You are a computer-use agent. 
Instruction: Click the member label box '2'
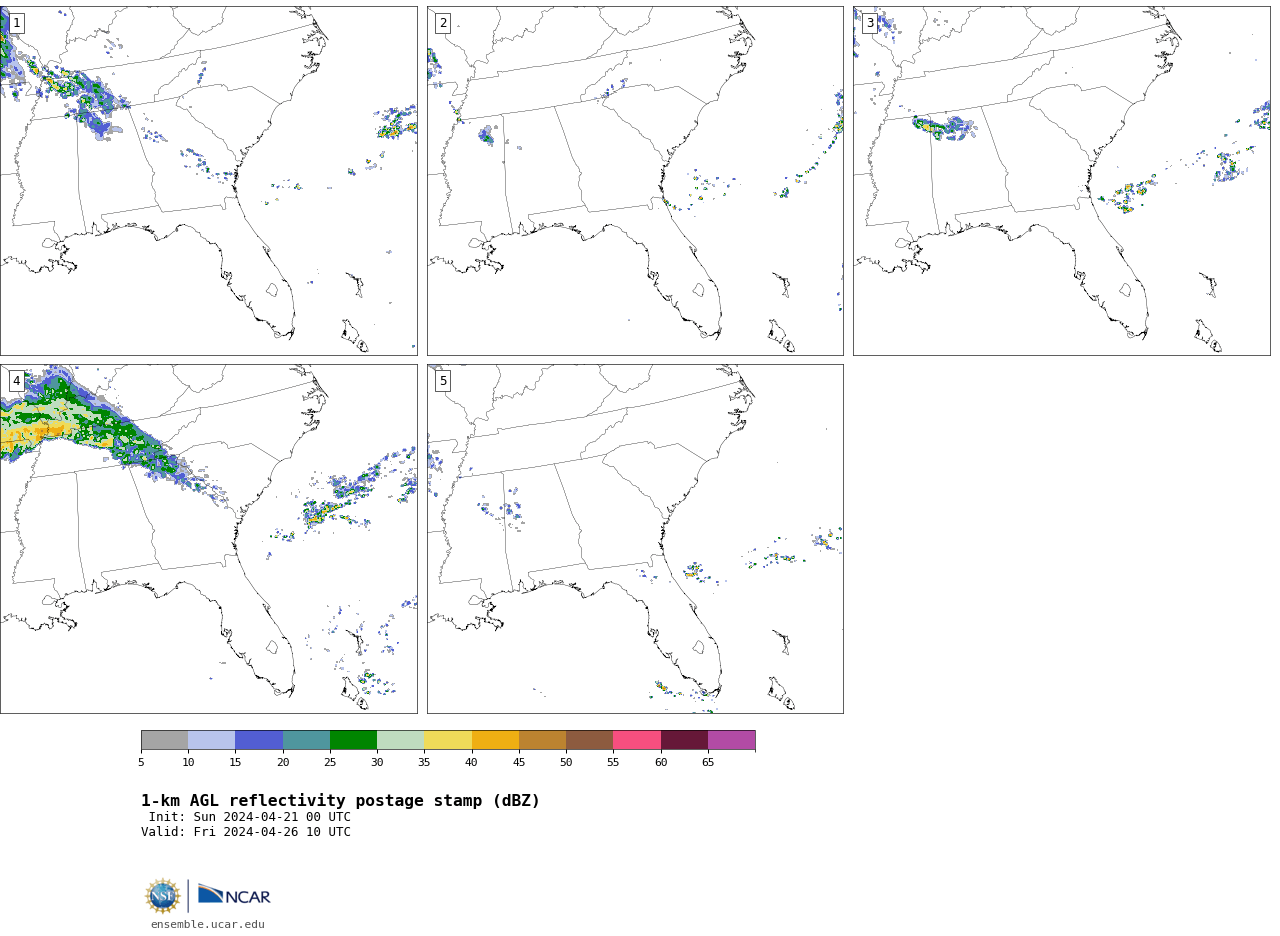coord(443,23)
